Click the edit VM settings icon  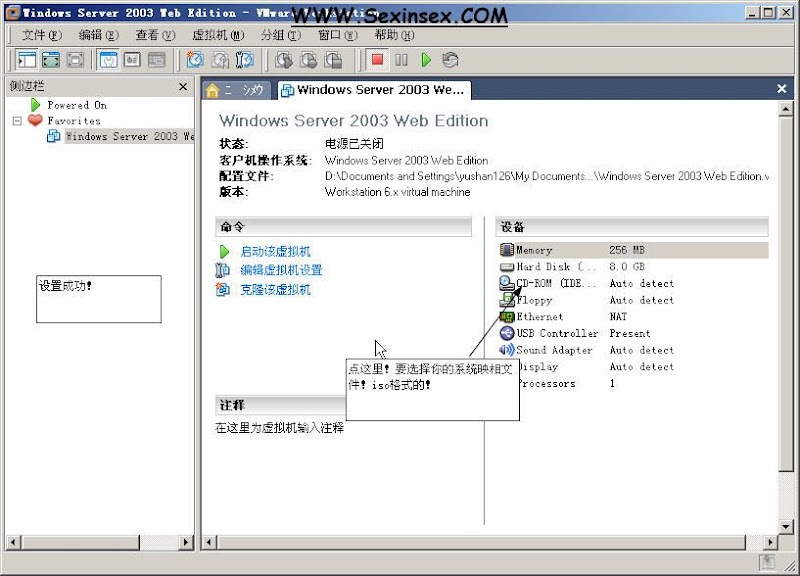click(x=222, y=270)
